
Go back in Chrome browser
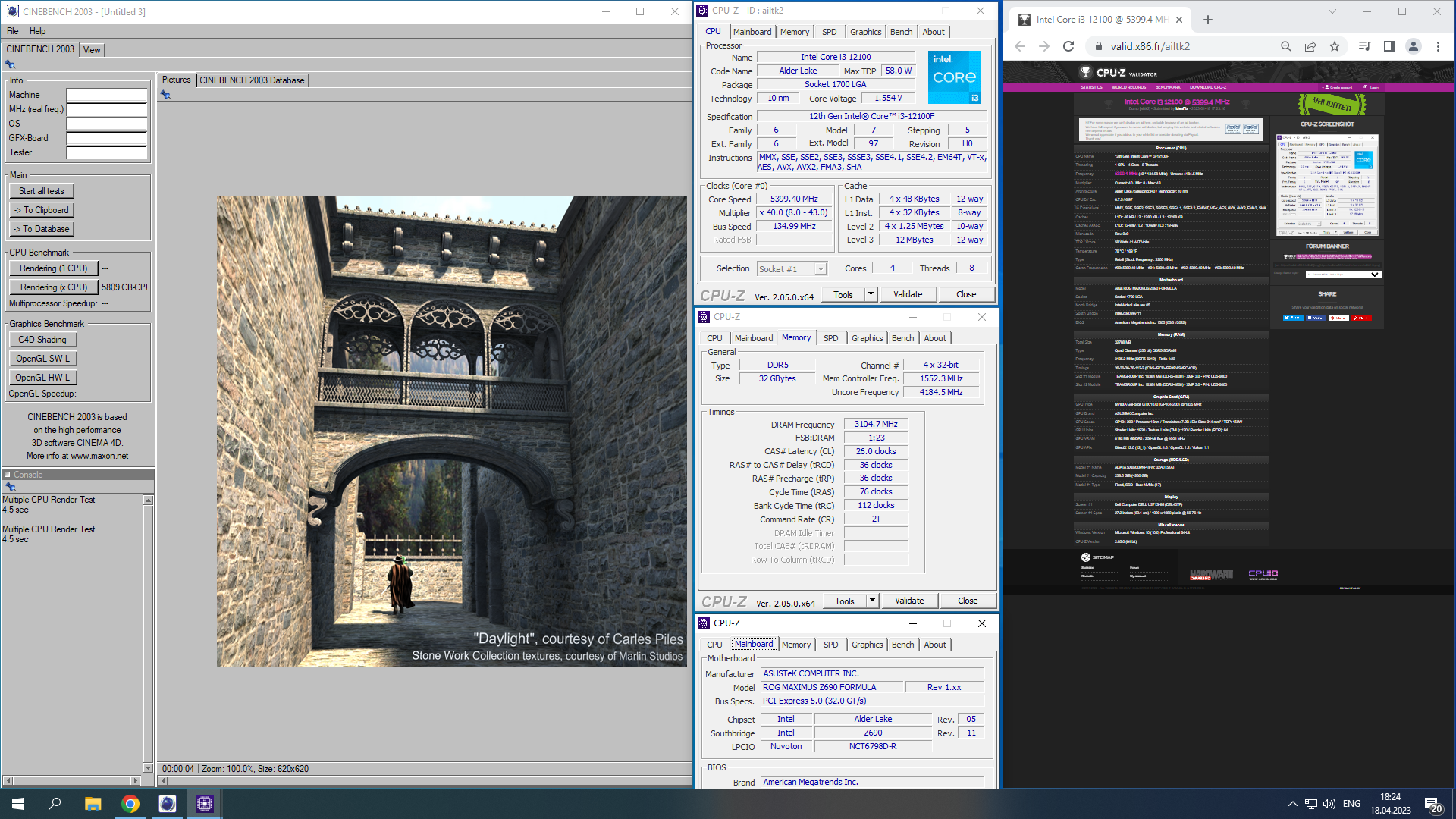pyautogui.click(x=1019, y=46)
